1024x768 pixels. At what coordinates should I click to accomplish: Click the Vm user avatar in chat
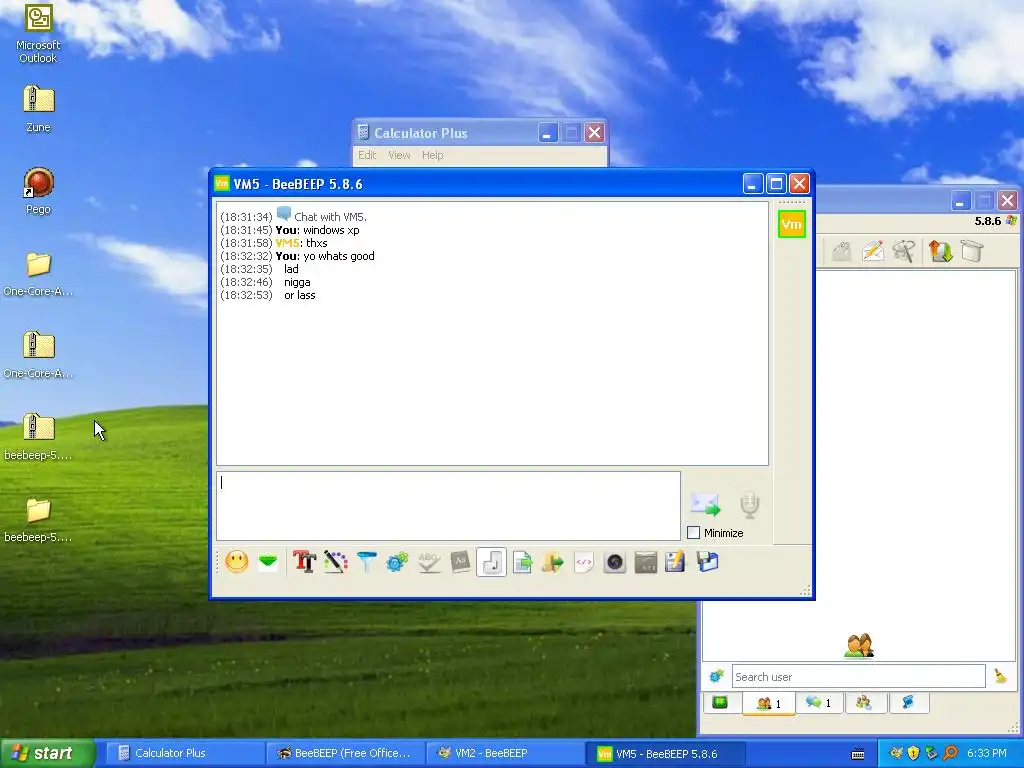(x=792, y=224)
